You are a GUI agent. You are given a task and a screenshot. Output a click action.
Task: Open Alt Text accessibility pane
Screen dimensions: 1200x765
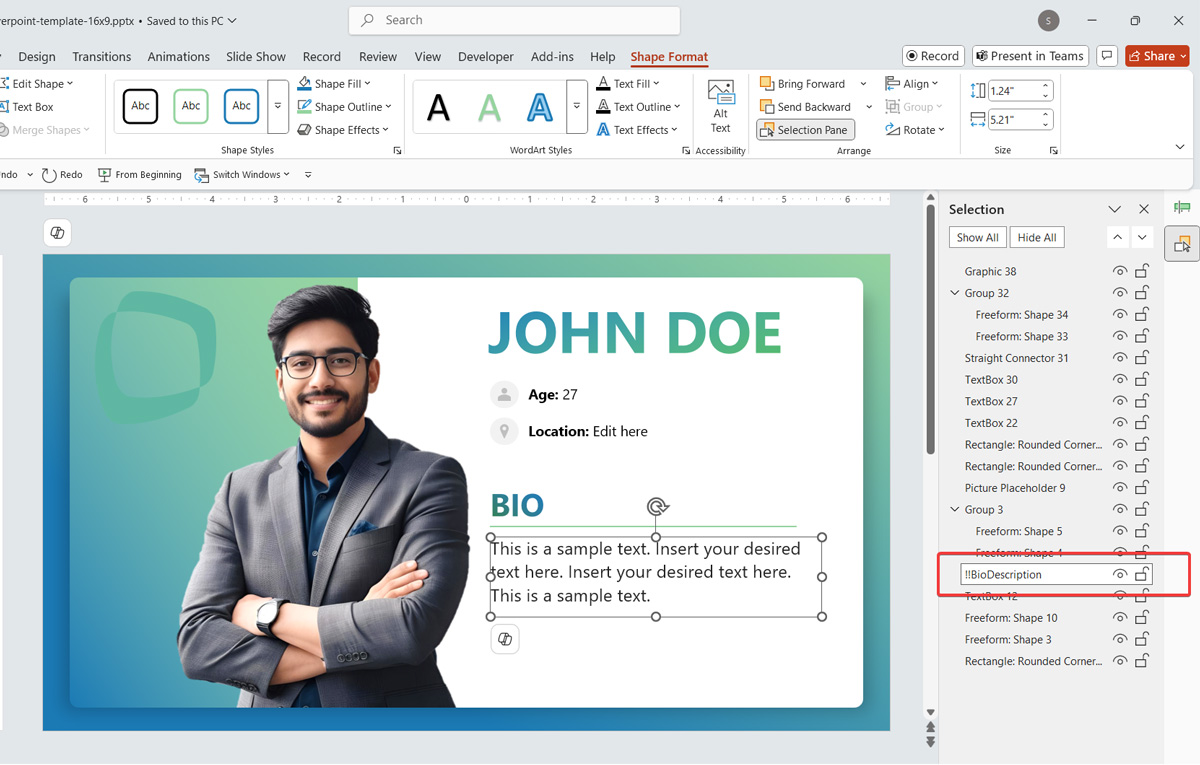(720, 106)
